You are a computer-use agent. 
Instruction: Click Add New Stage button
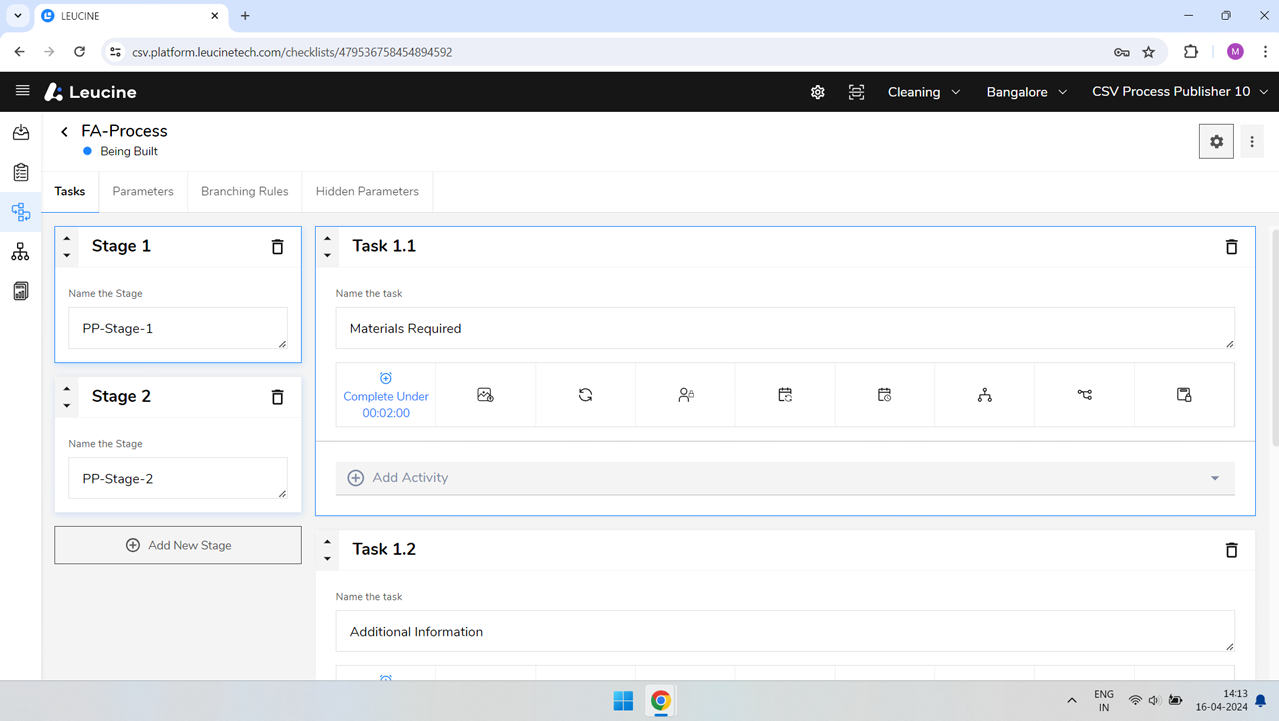(x=178, y=545)
